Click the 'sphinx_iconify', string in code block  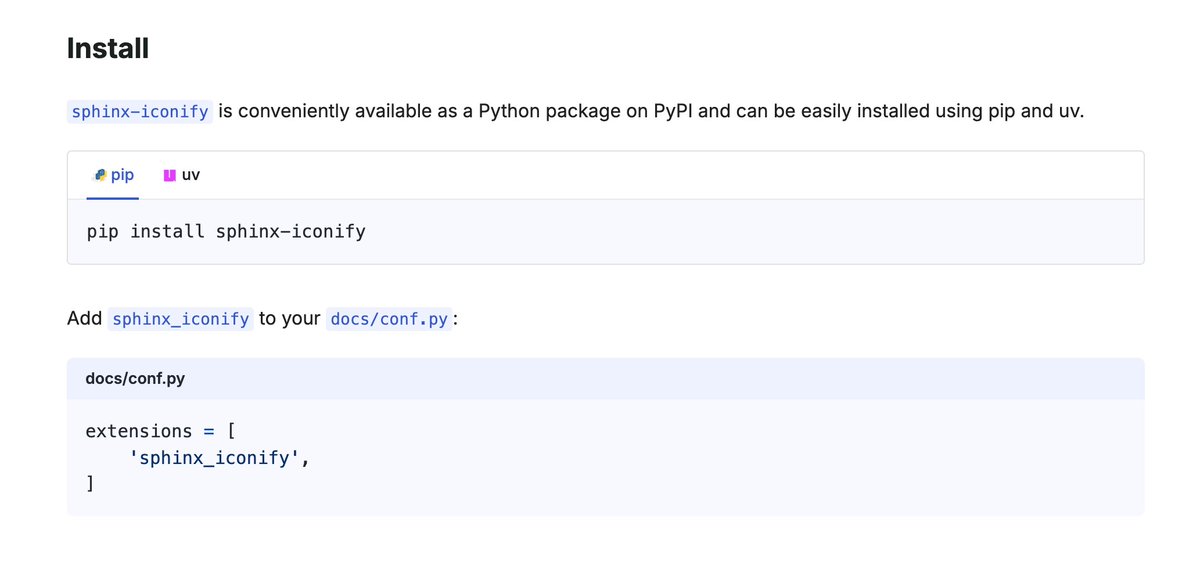219,458
